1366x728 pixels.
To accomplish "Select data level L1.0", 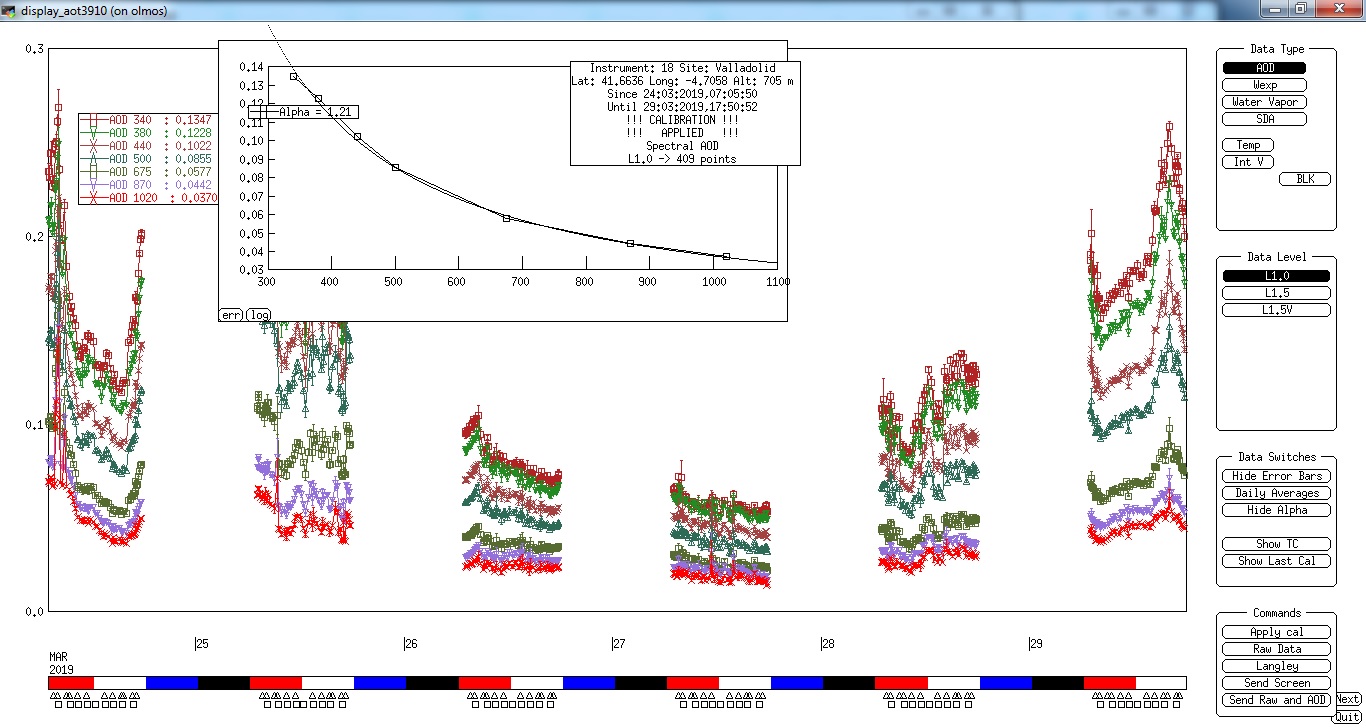I will pos(1276,276).
